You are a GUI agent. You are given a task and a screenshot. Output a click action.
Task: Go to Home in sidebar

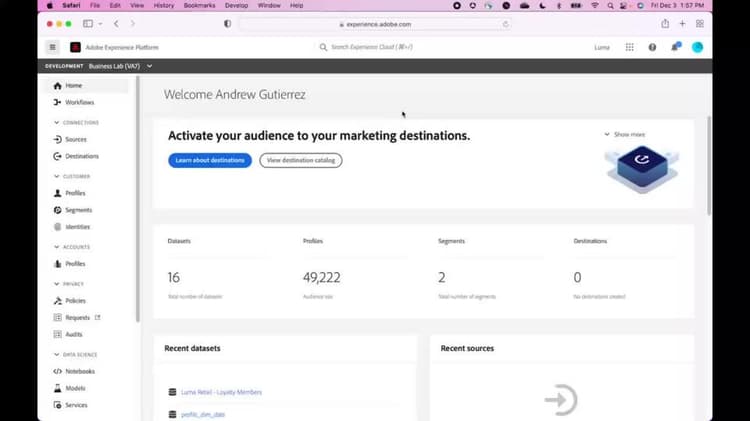(x=87, y=86)
